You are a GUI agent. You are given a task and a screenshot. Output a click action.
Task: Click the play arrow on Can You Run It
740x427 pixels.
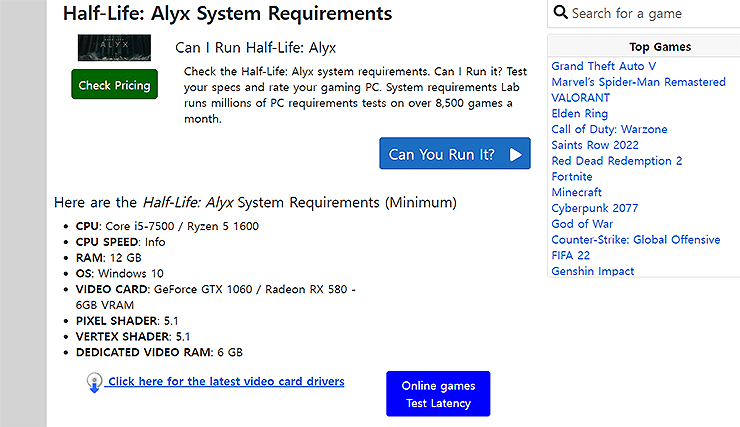click(515, 154)
